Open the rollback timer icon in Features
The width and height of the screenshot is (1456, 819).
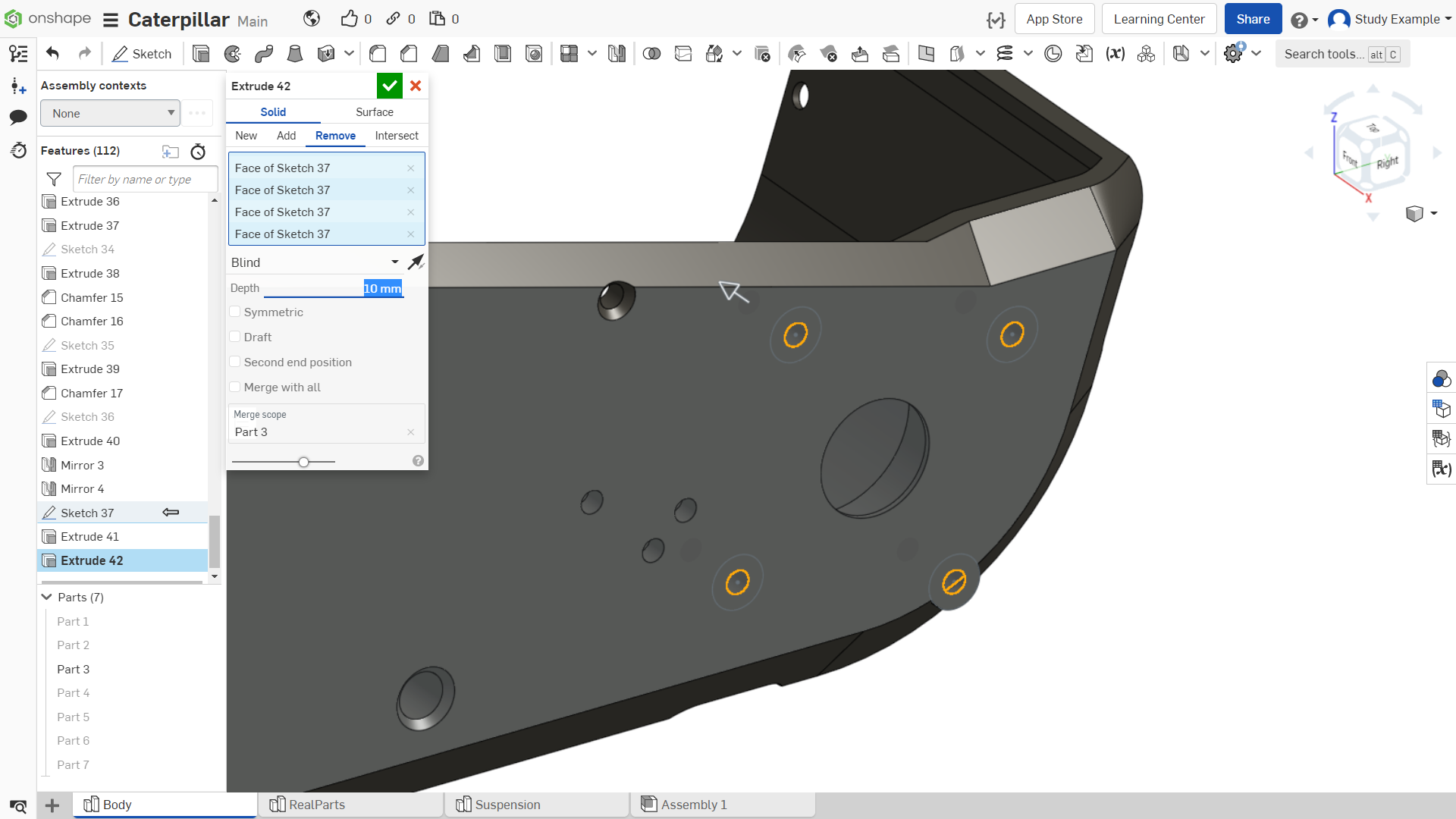click(x=198, y=152)
